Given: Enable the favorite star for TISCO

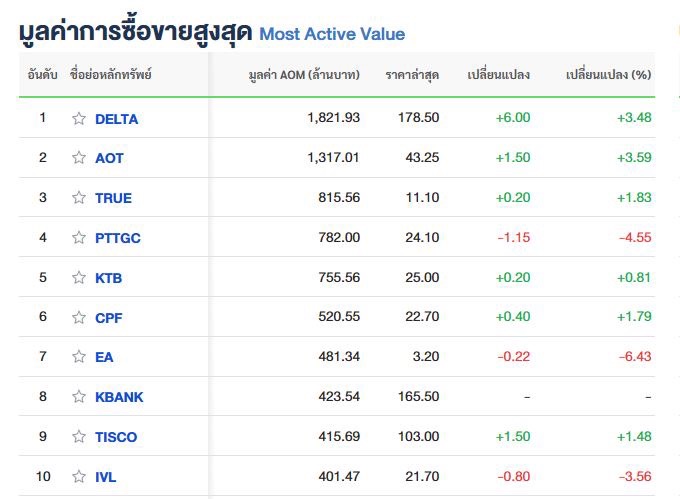Looking at the screenshot, I should [79, 437].
